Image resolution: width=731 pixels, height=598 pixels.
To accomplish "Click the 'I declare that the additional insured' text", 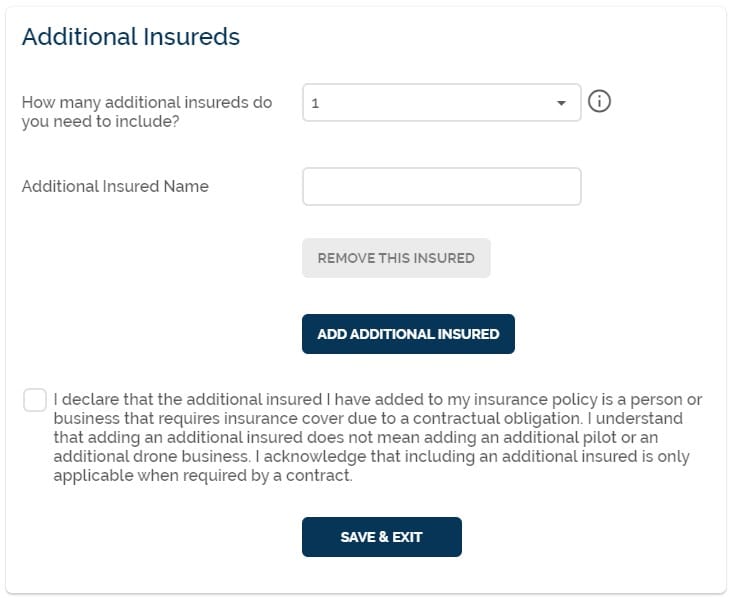I will [x=187, y=399].
